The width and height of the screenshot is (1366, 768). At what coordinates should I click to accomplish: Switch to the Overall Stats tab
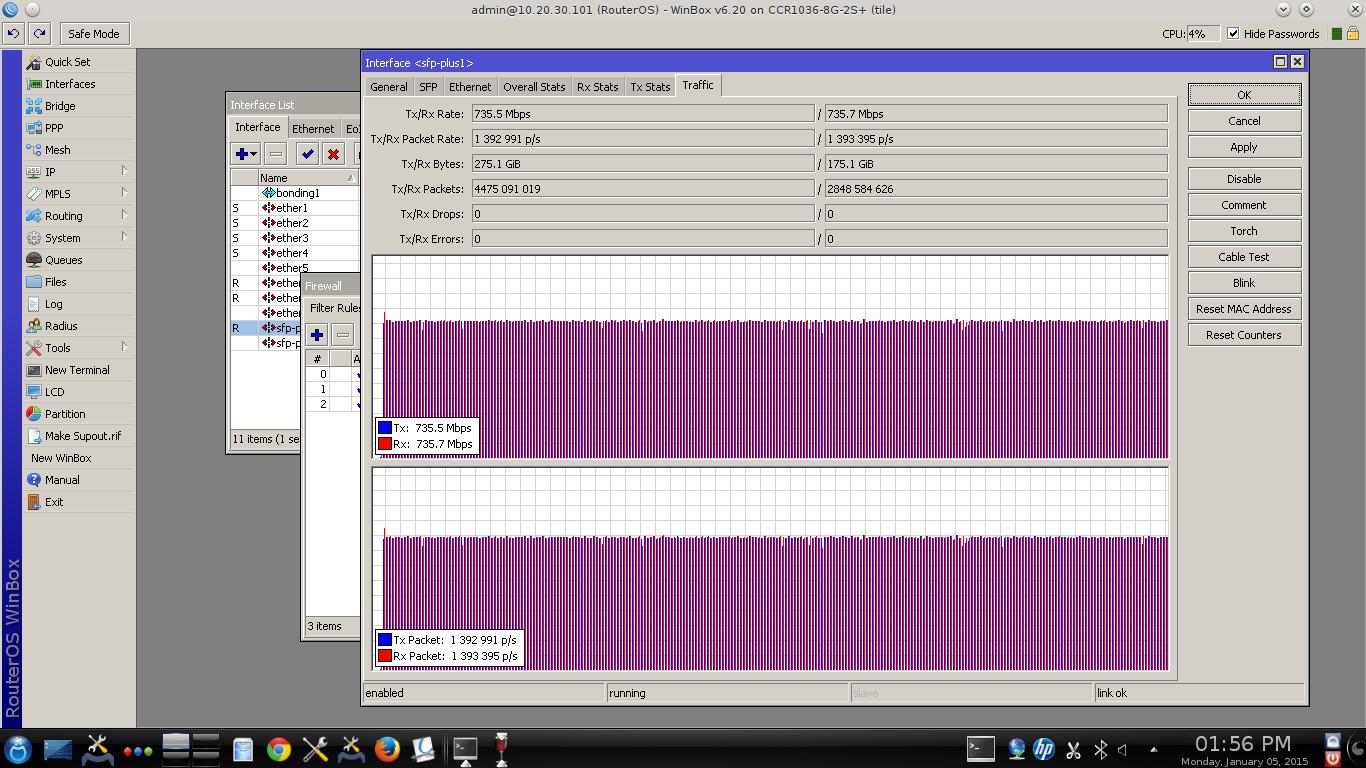[x=534, y=87]
